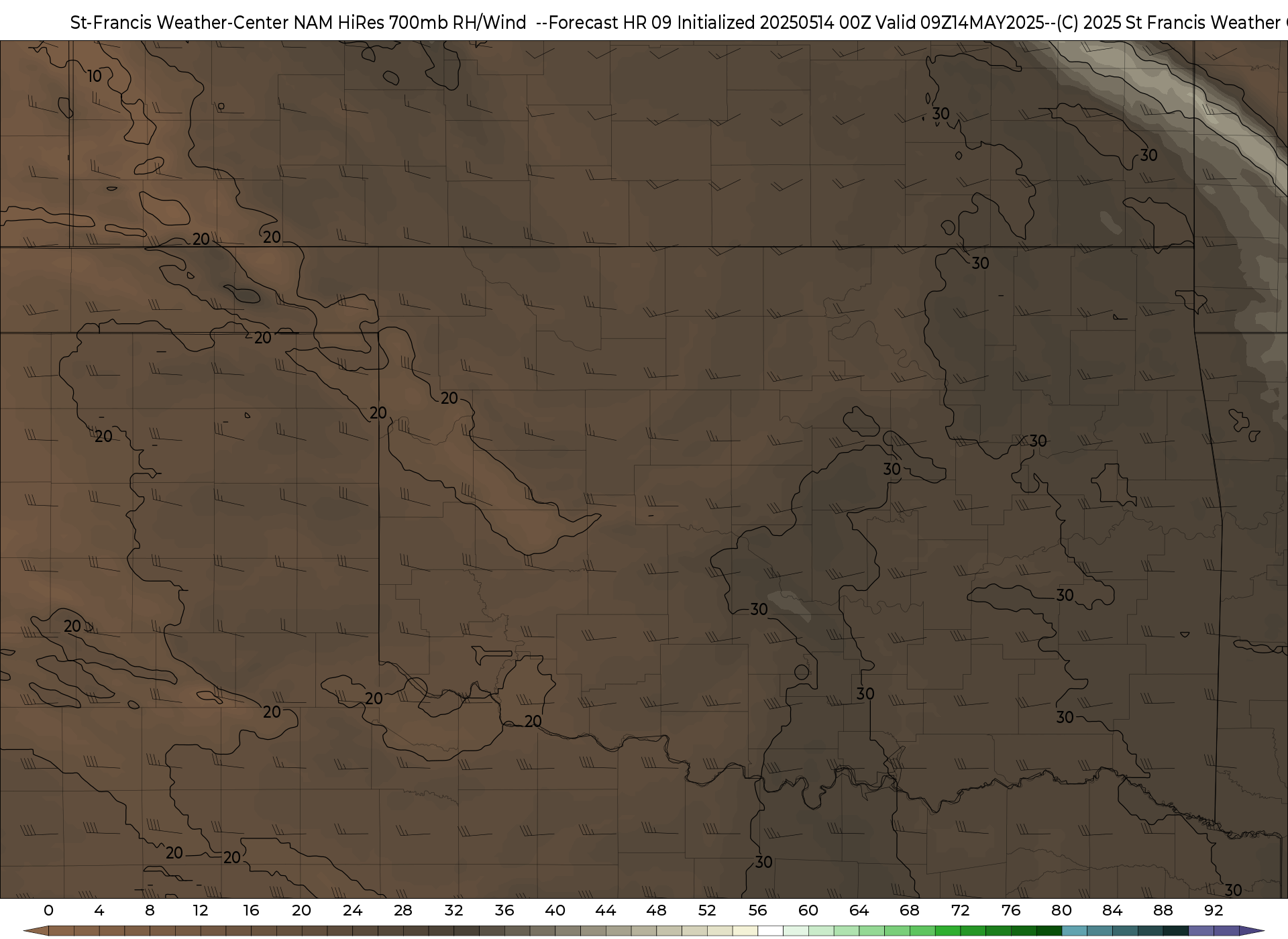1288x939 pixels.
Task: Click colorbar label '80'
Action: point(1061,911)
